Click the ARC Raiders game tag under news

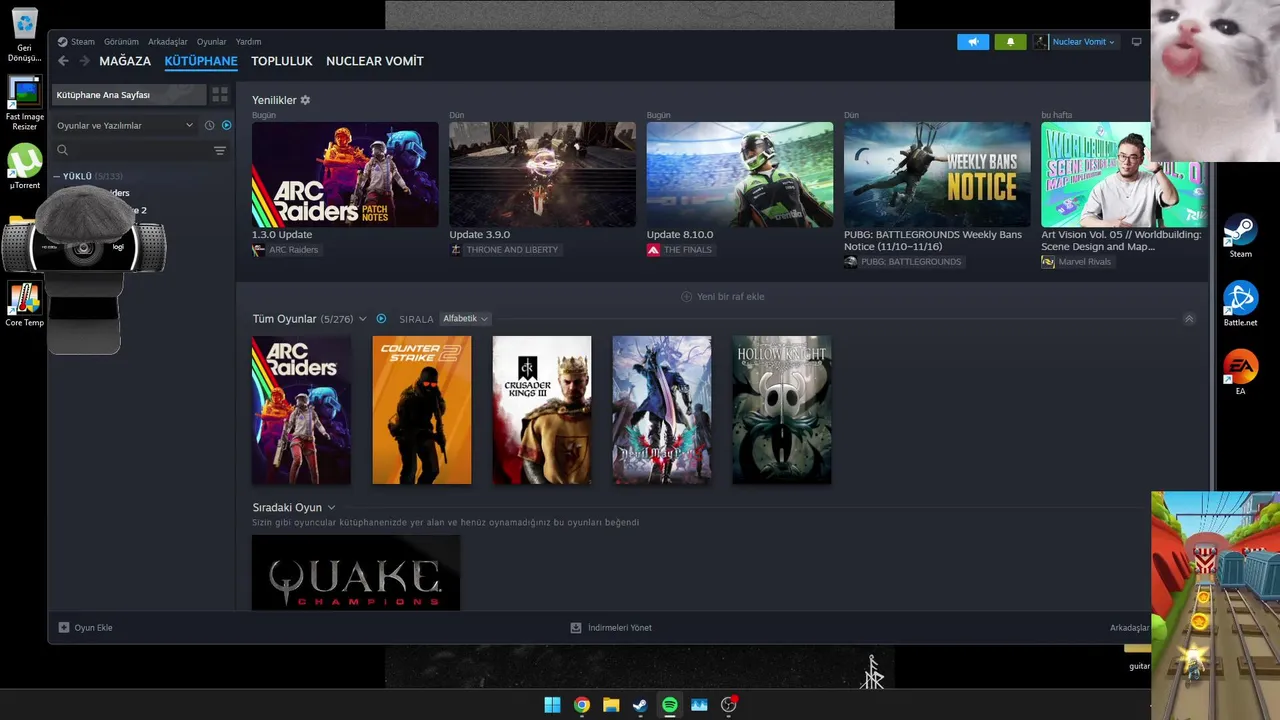286,250
